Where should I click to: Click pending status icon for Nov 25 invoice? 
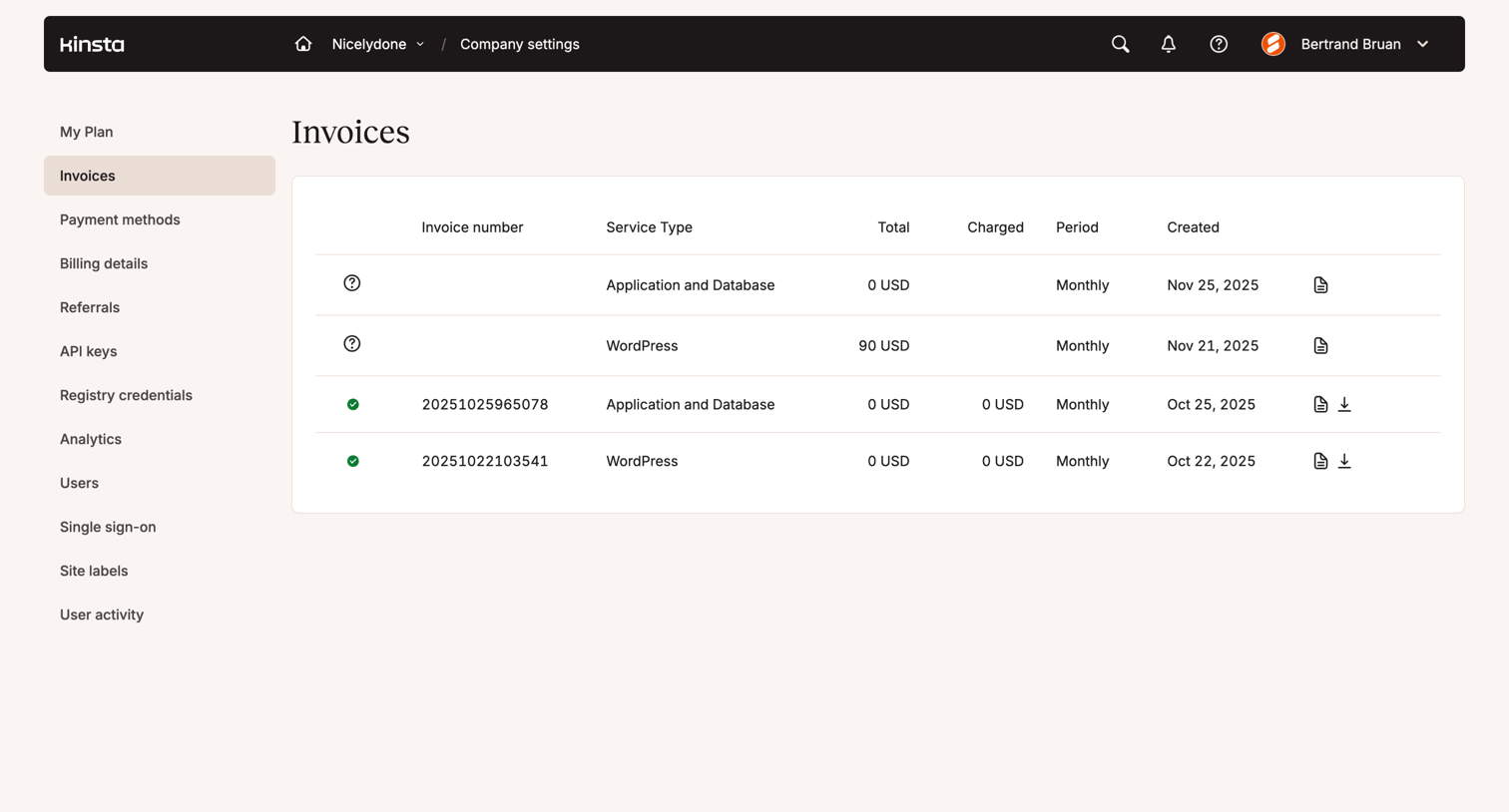tap(352, 283)
